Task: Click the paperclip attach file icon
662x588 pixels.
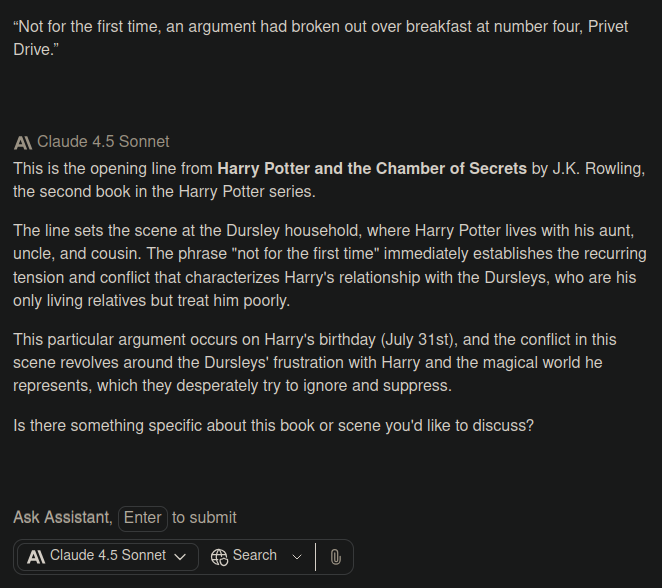Action: [335, 557]
